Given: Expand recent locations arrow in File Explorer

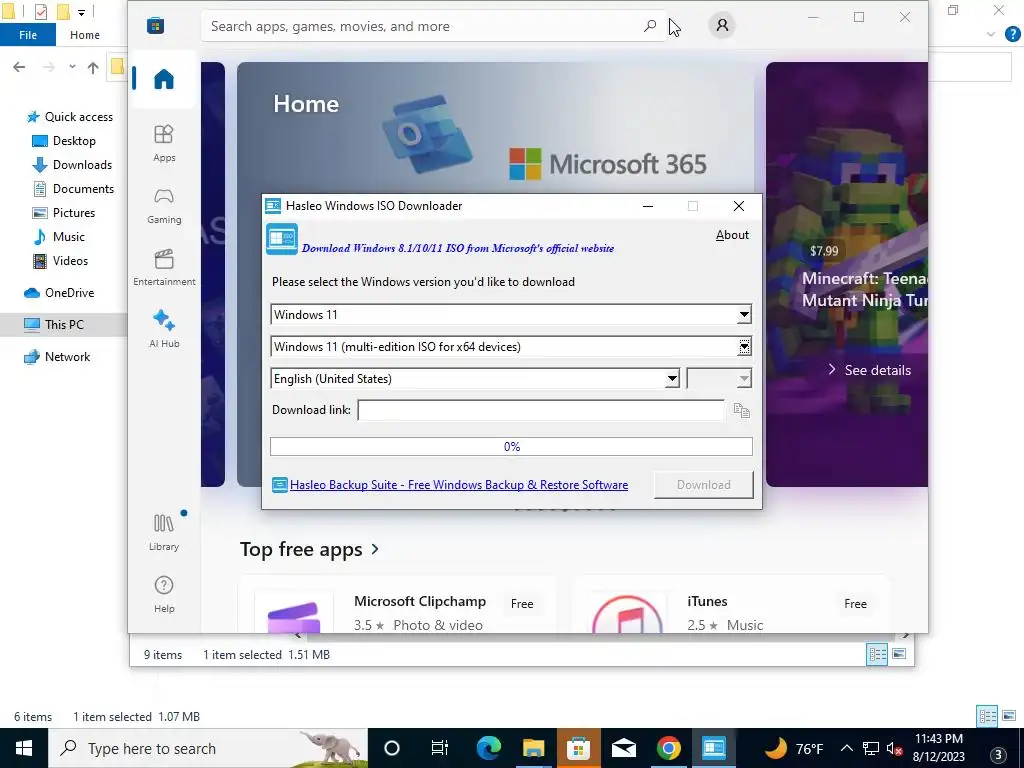Looking at the screenshot, I should coord(72,67).
